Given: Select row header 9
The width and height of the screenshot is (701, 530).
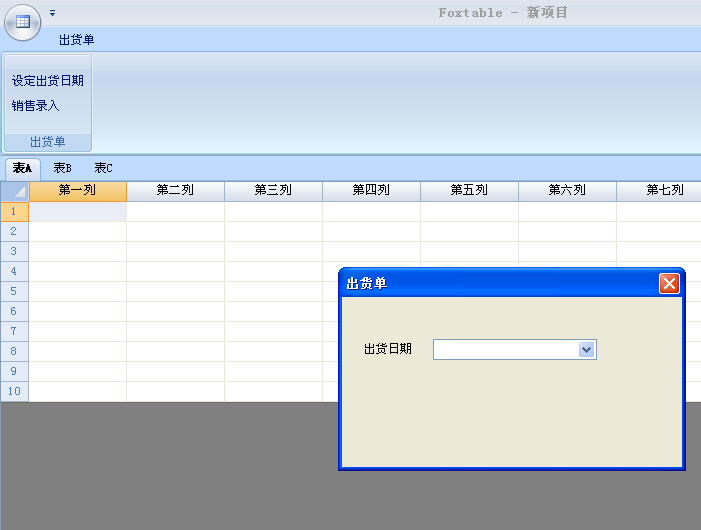Looking at the screenshot, I should pos(14,371).
